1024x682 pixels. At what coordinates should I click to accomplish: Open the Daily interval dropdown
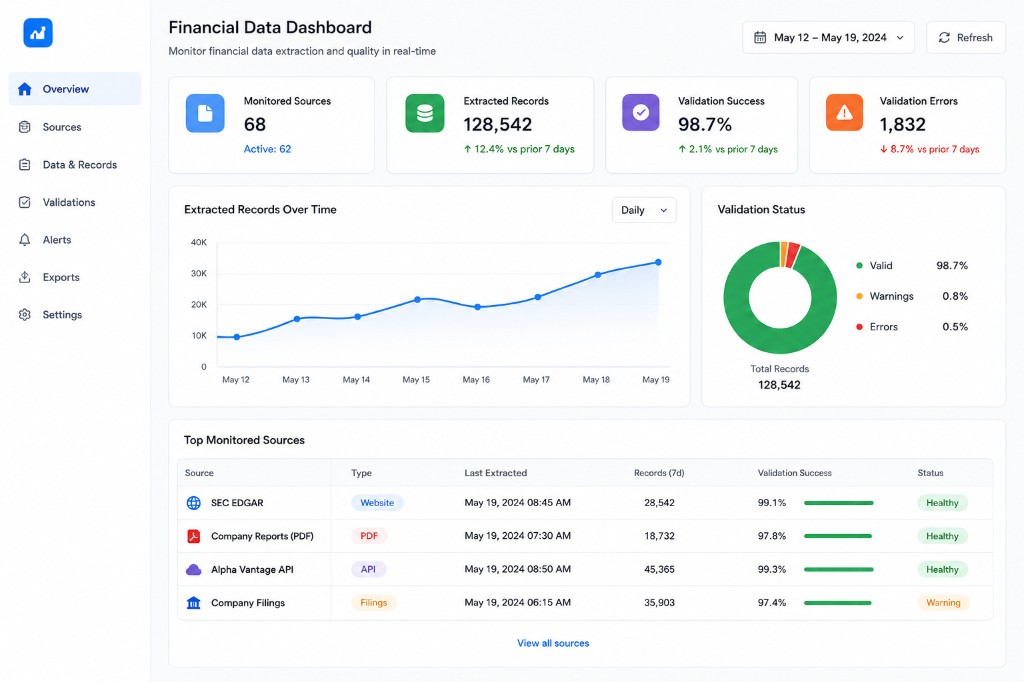(x=644, y=210)
